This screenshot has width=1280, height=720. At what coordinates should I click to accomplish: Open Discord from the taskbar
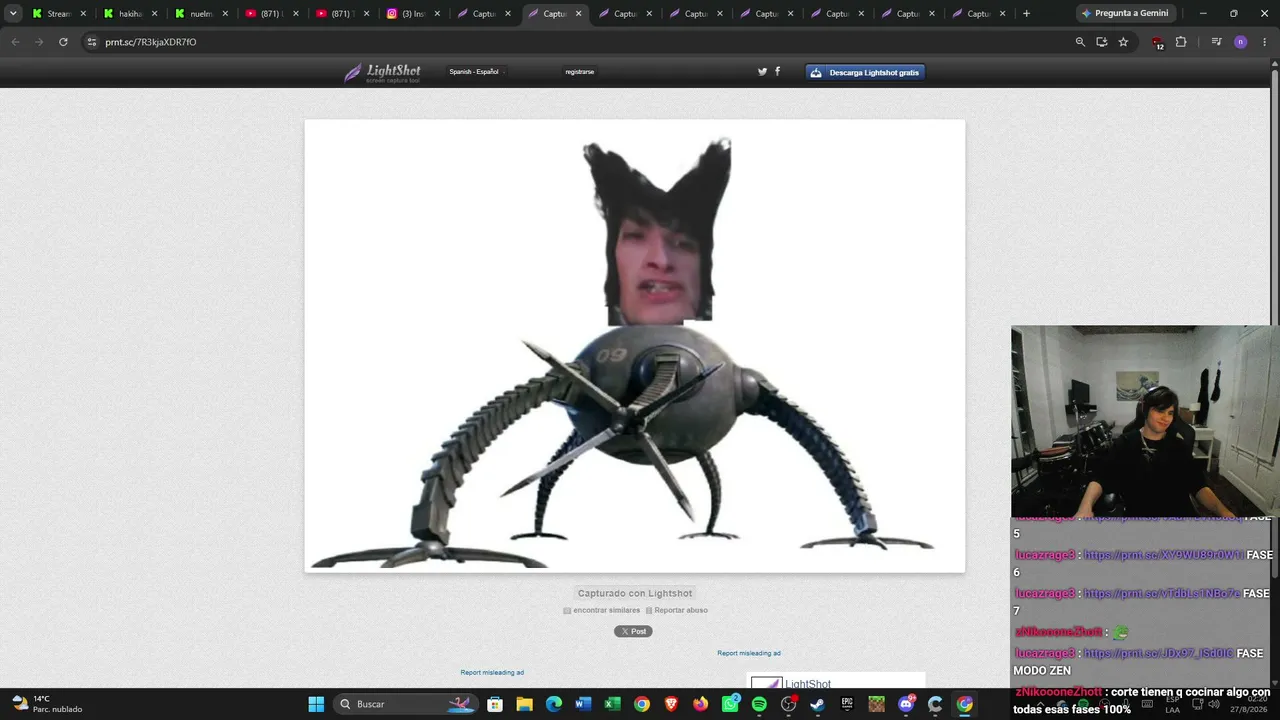tap(906, 704)
